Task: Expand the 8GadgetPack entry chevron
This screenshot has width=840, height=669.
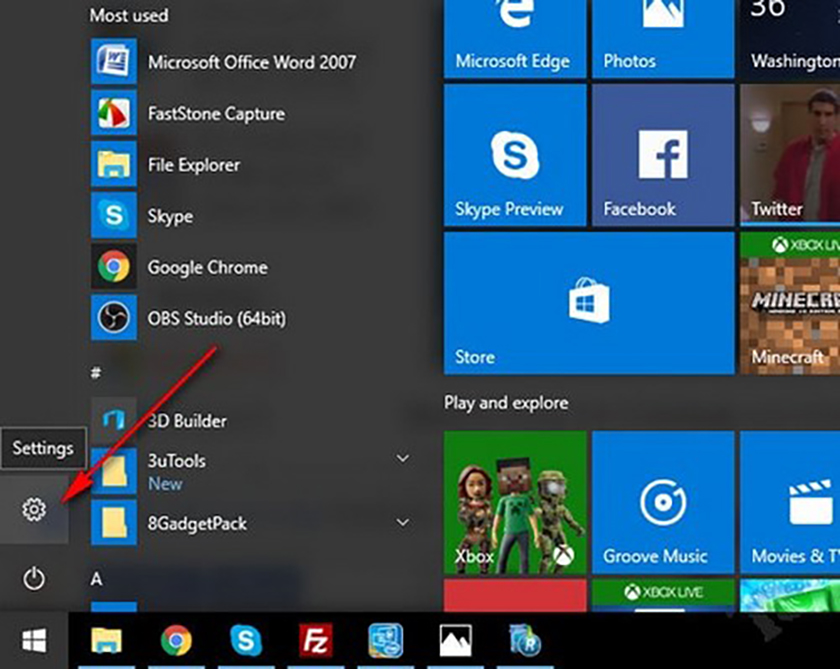Action: tap(403, 523)
